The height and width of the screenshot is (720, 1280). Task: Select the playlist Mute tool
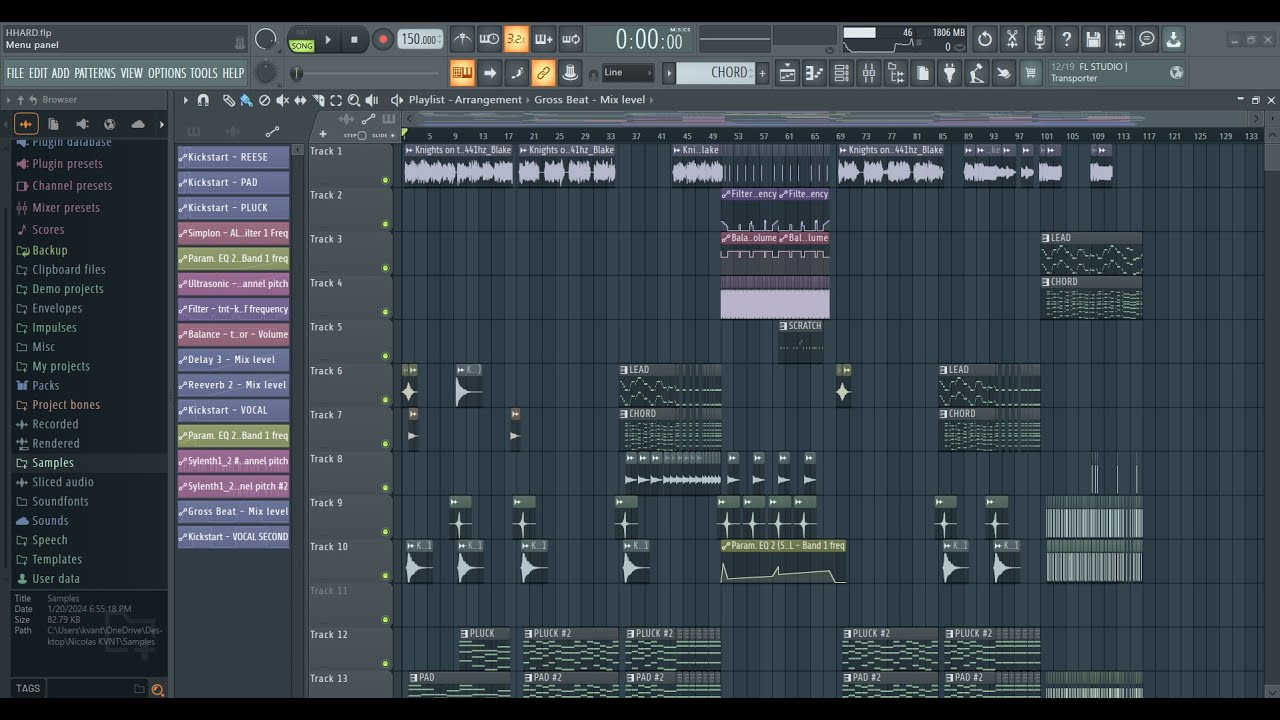[283, 100]
